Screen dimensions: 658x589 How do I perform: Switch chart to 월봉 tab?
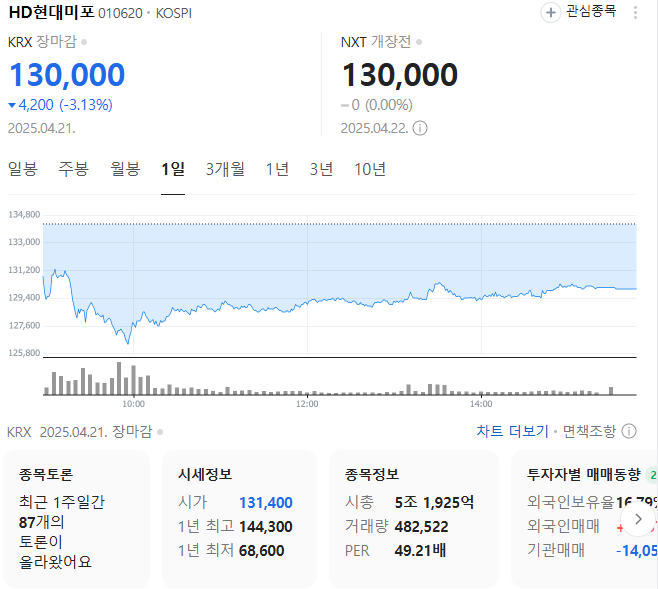125,169
